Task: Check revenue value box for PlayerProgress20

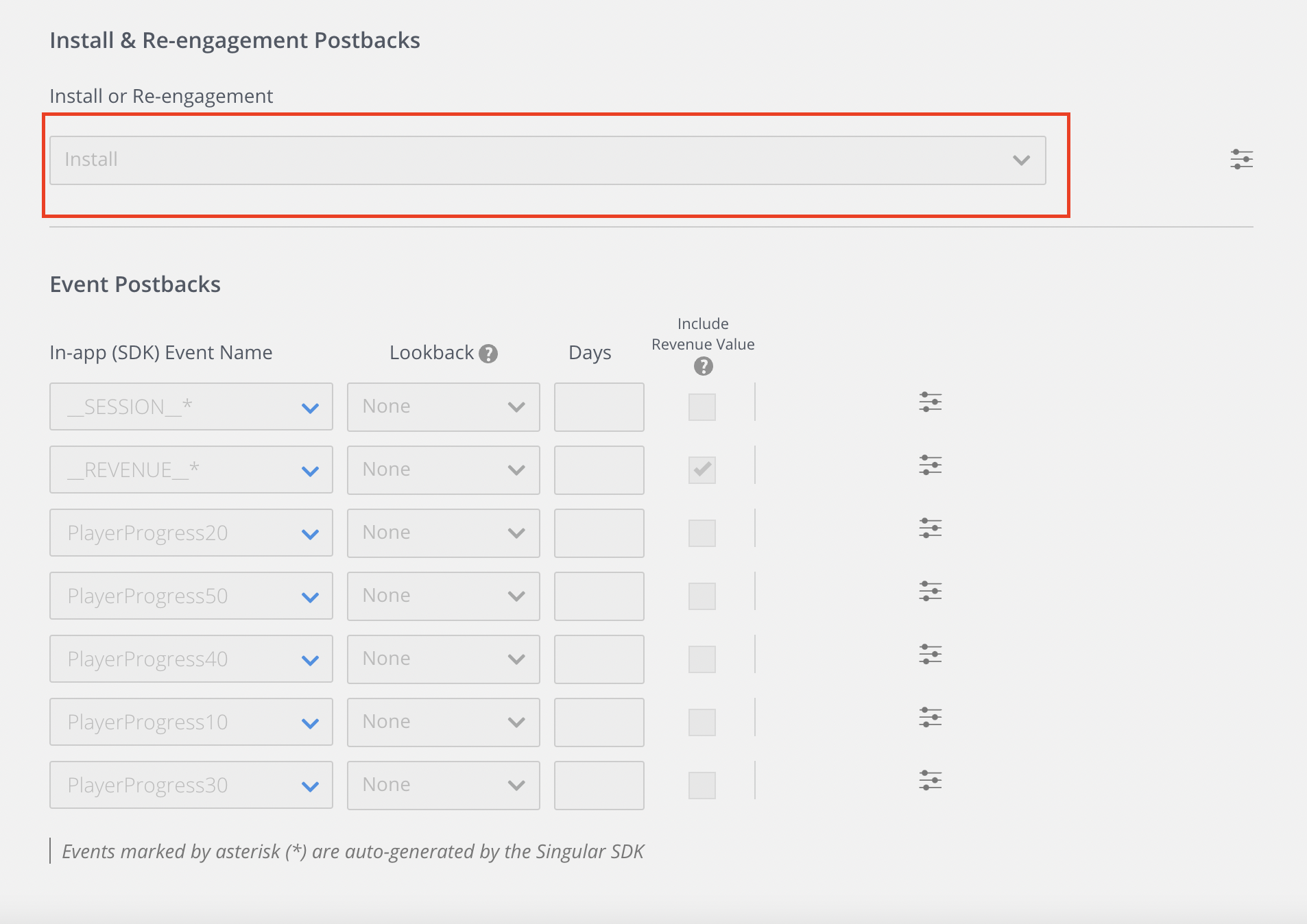Action: 702,533
